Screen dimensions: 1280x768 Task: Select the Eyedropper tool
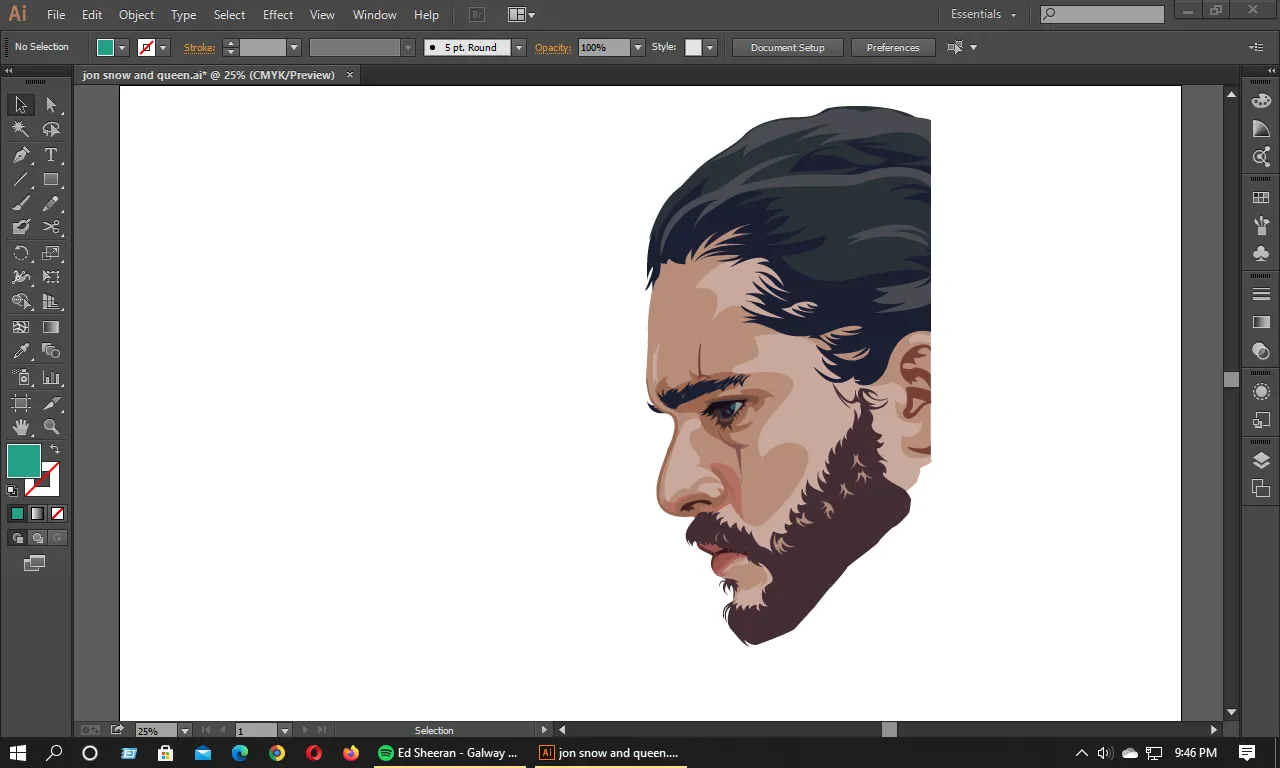pyautogui.click(x=20, y=351)
